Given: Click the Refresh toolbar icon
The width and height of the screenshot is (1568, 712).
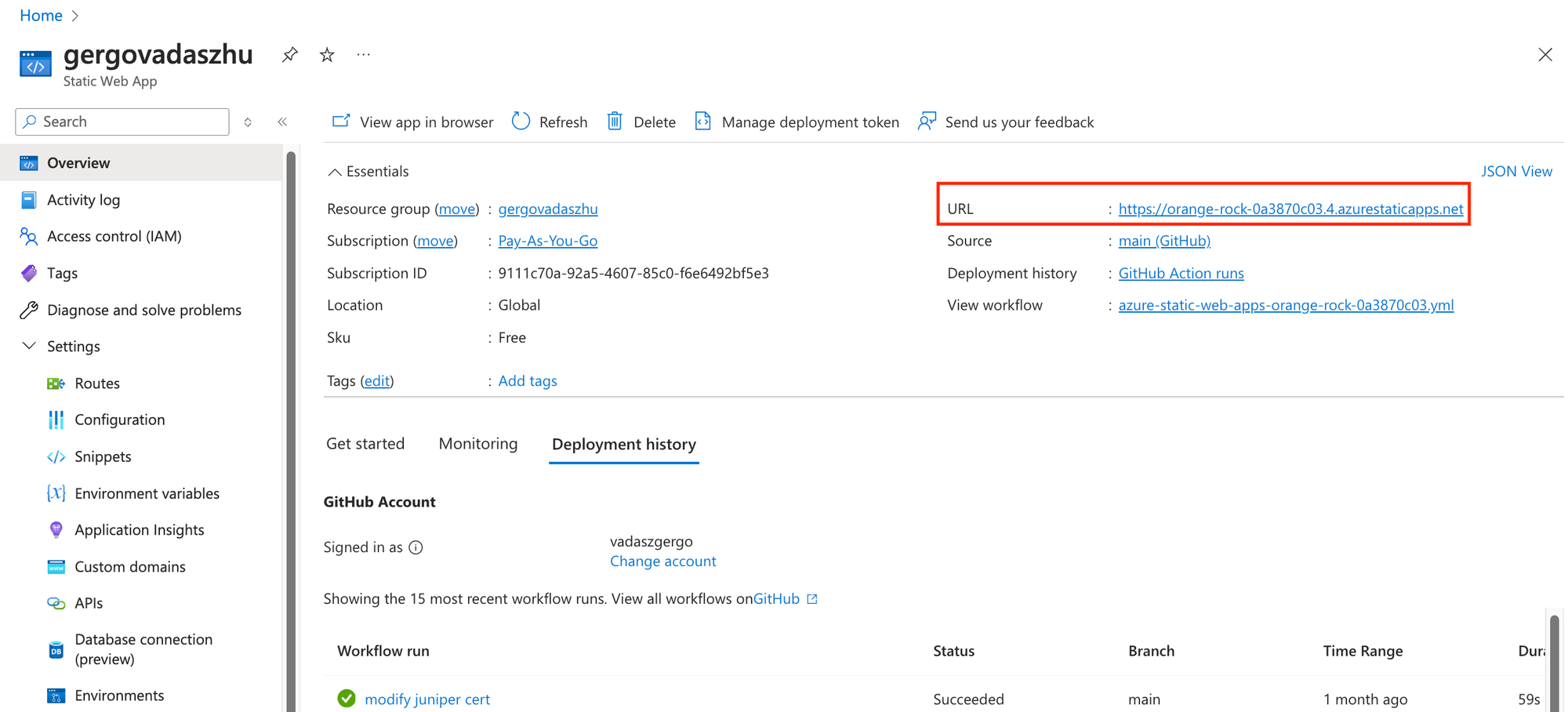Looking at the screenshot, I should (x=521, y=122).
